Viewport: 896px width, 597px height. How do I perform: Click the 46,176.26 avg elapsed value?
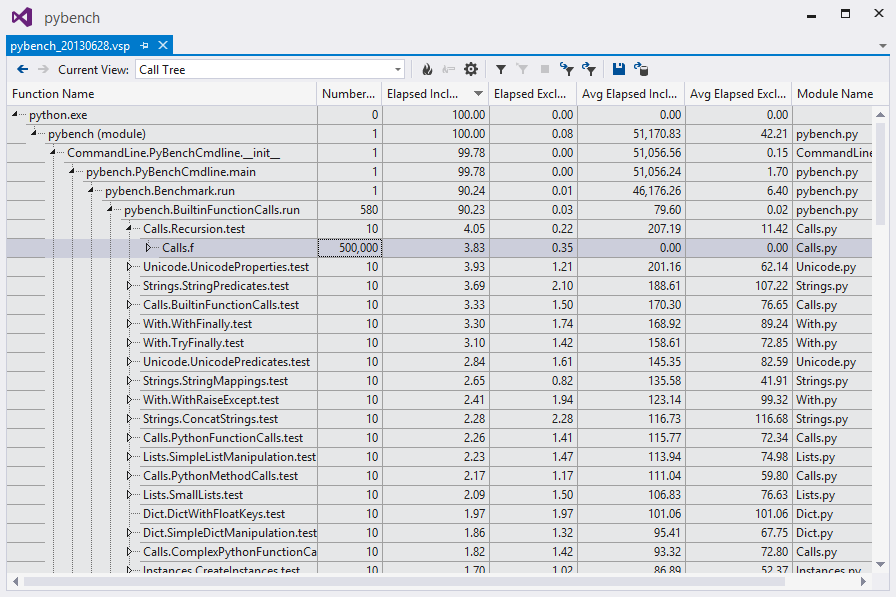pyautogui.click(x=657, y=190)
